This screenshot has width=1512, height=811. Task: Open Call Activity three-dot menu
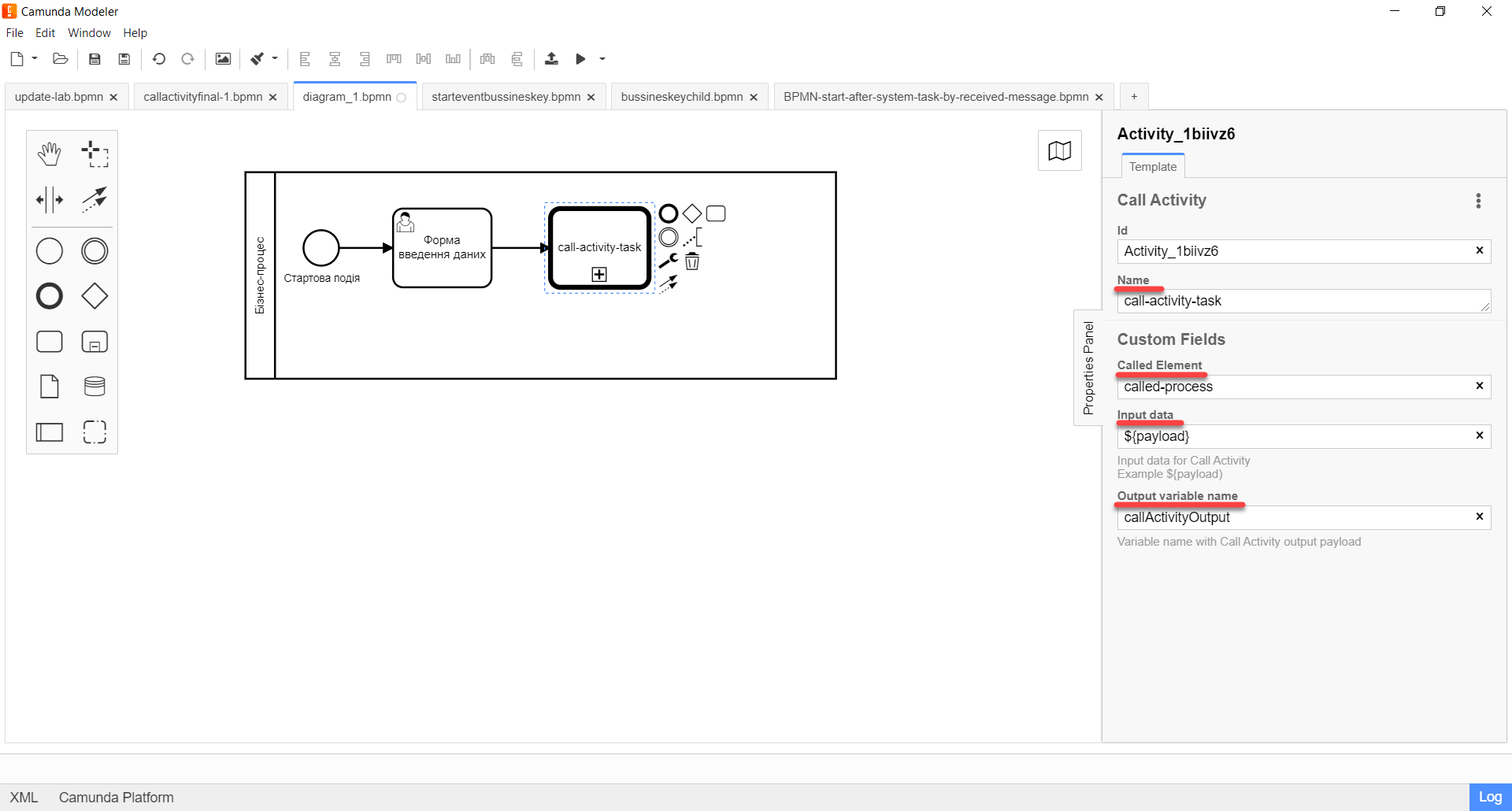point(1478,201)
